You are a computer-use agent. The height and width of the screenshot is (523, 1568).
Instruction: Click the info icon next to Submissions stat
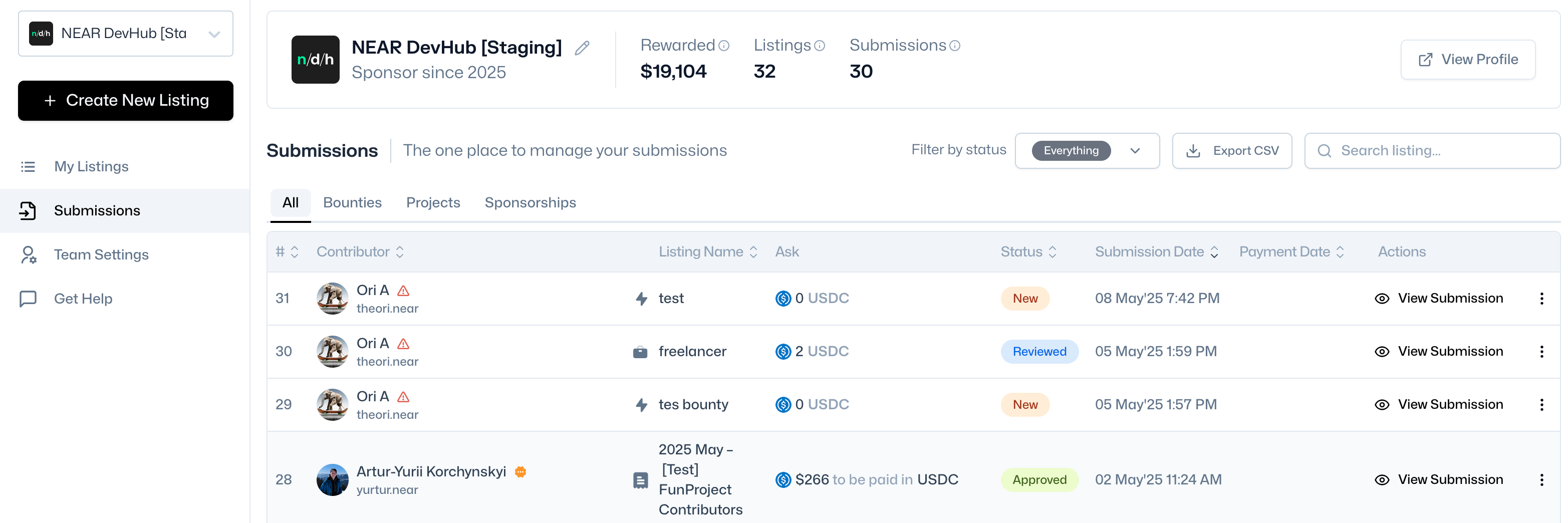point(954,46)
